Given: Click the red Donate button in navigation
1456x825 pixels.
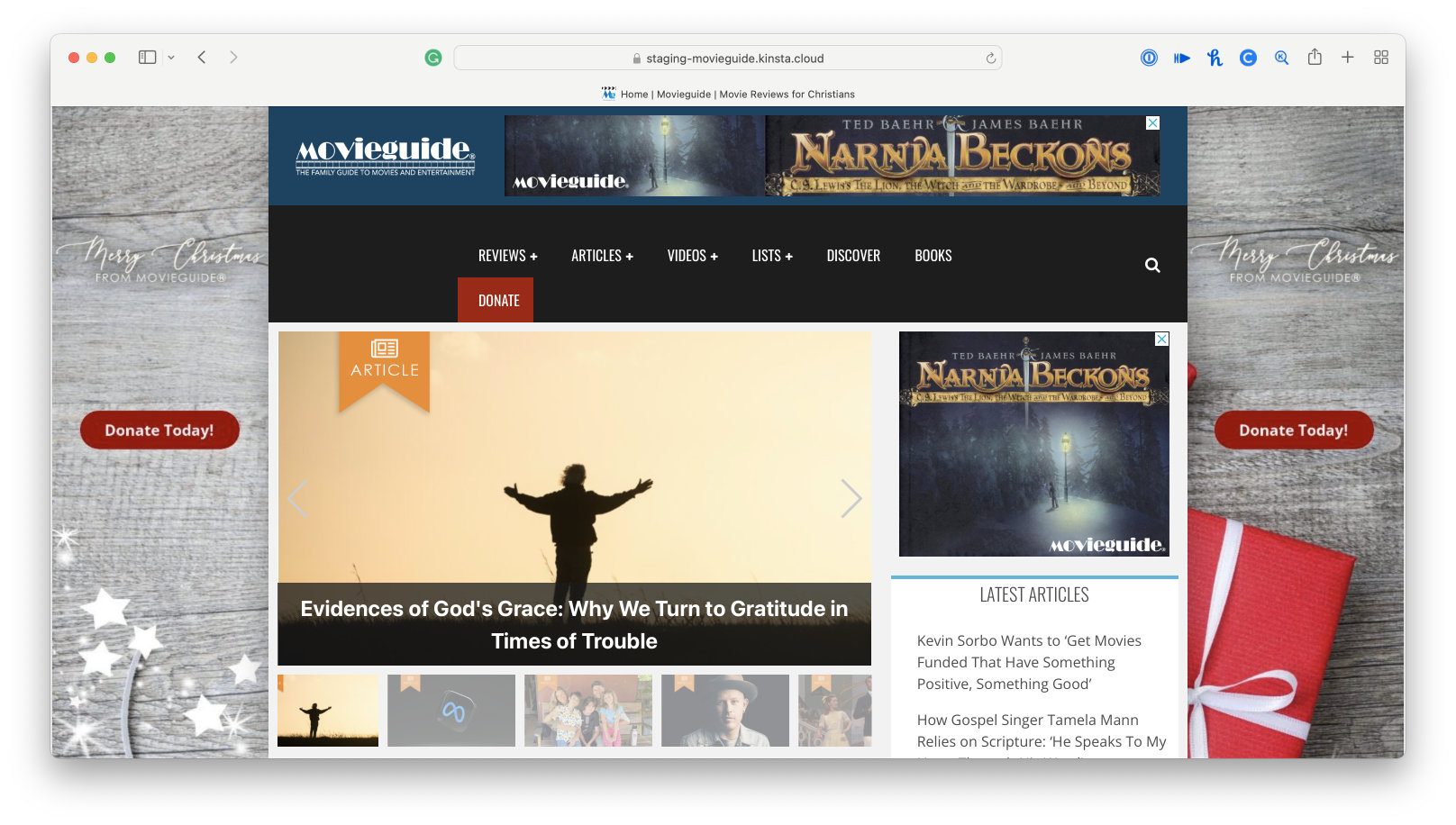Looking at the screenshot, I should tap(496, 300).
